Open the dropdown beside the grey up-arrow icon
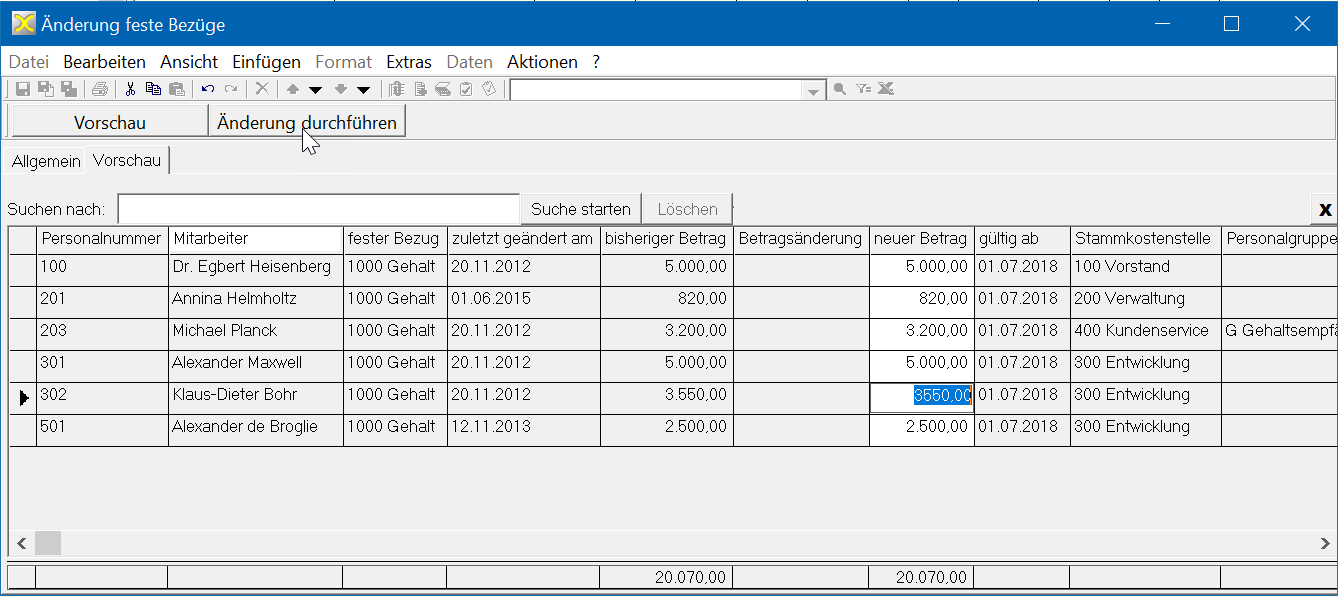 [x=315, y=89]
